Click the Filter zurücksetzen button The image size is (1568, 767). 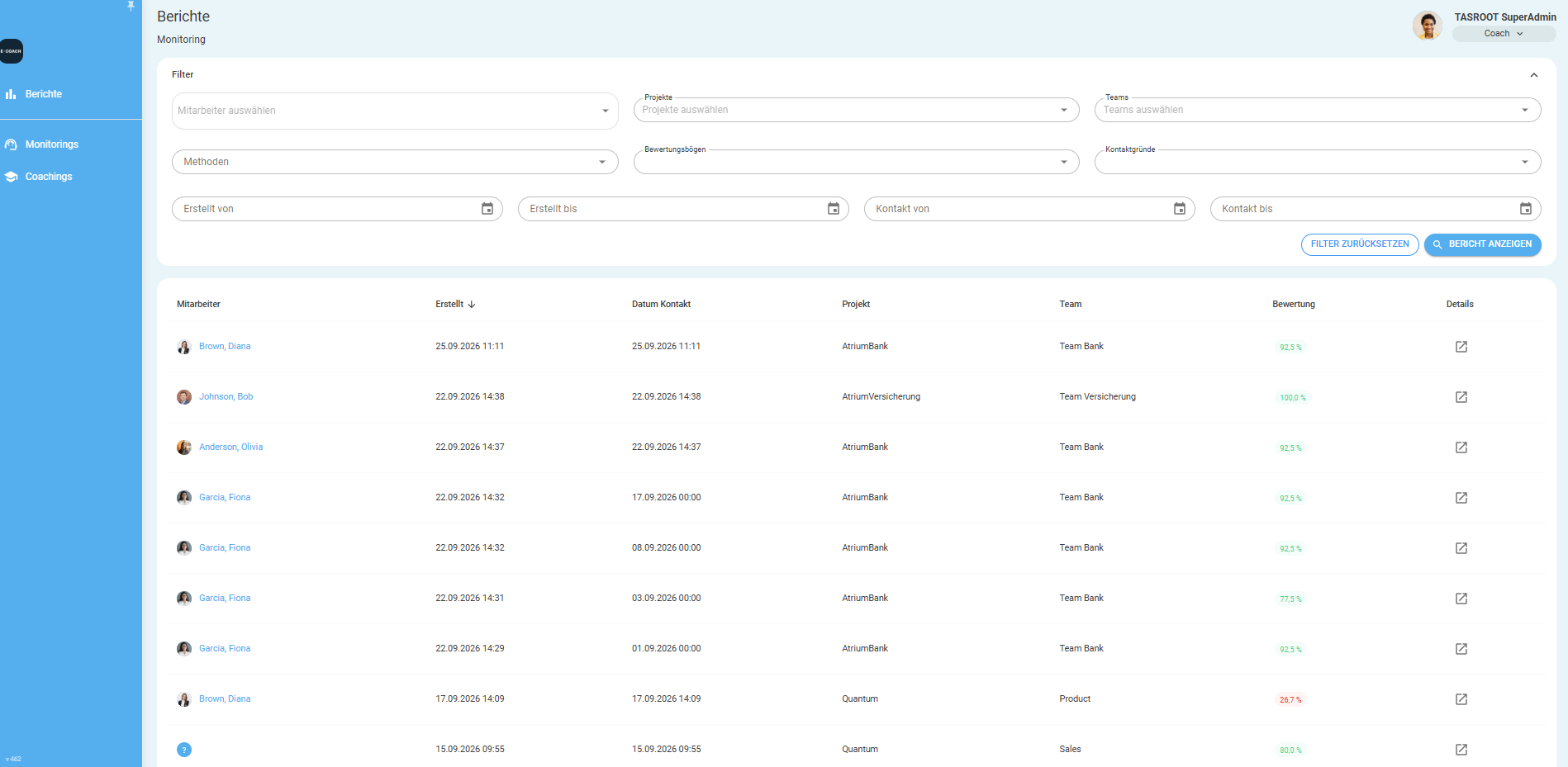pos(1360,244)
